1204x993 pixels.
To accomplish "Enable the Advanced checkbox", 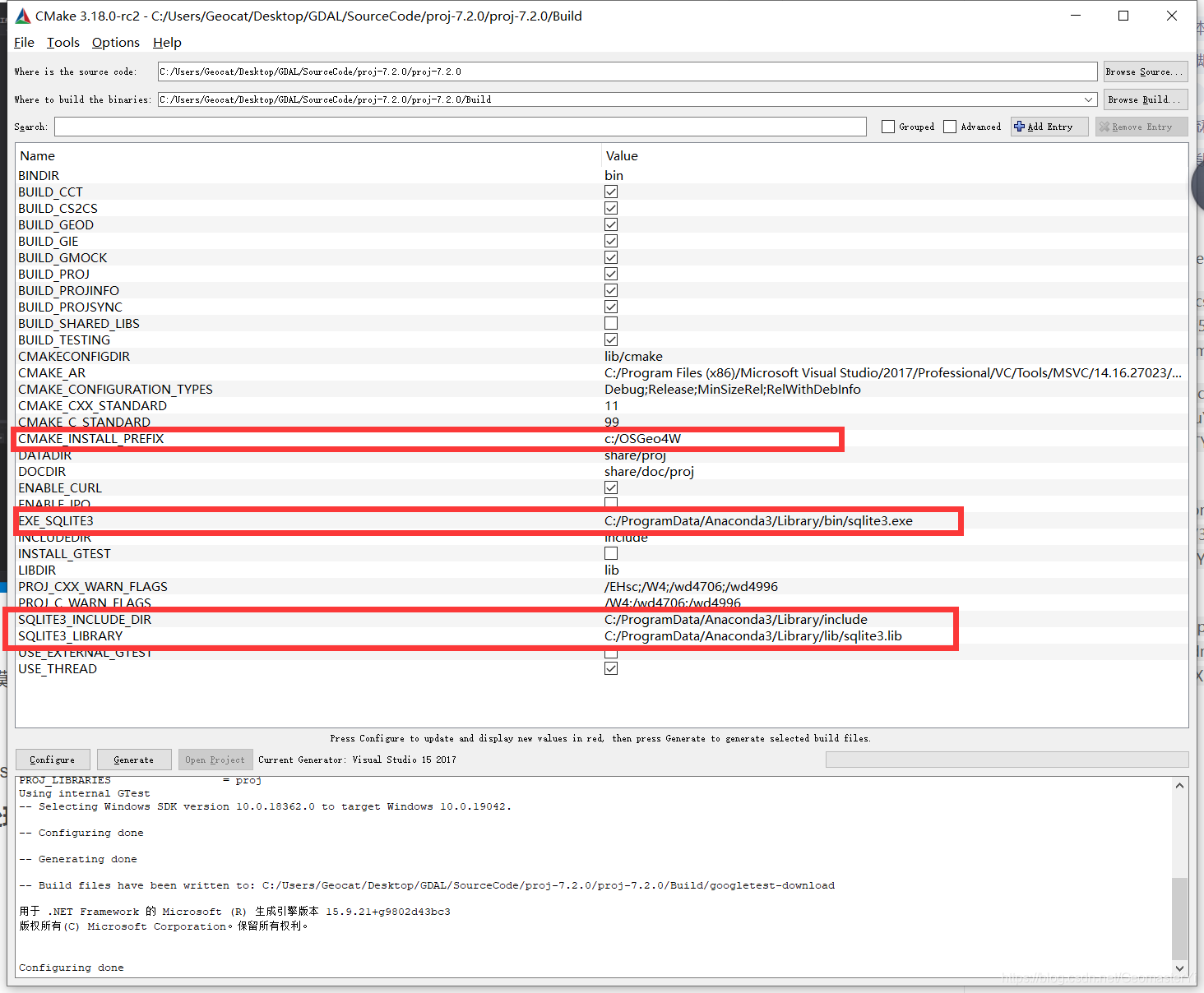I will coord(950,127).
